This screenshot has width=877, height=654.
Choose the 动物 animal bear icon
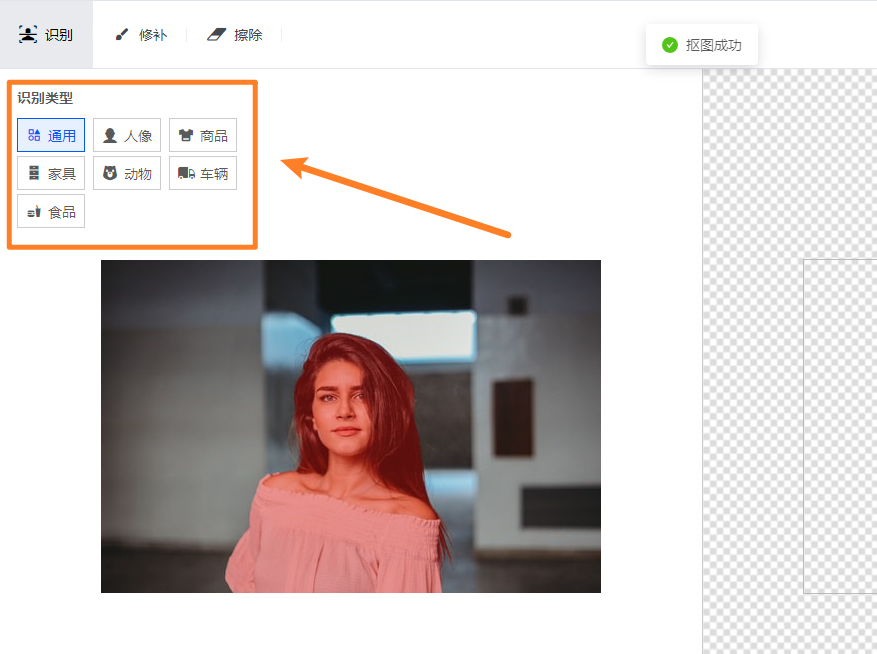(x=110, y=173)
